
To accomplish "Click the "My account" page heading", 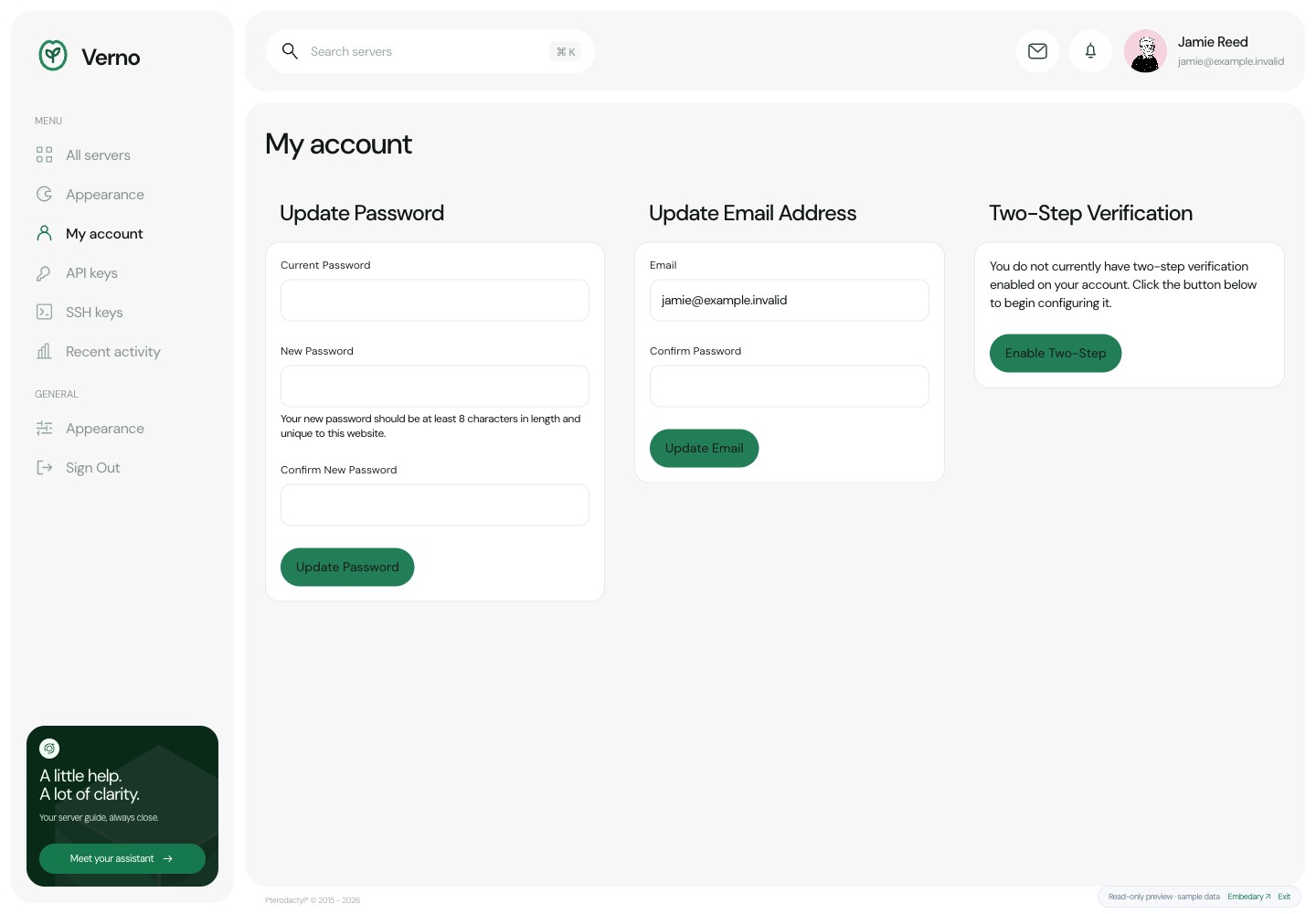I will coord(338,144).
